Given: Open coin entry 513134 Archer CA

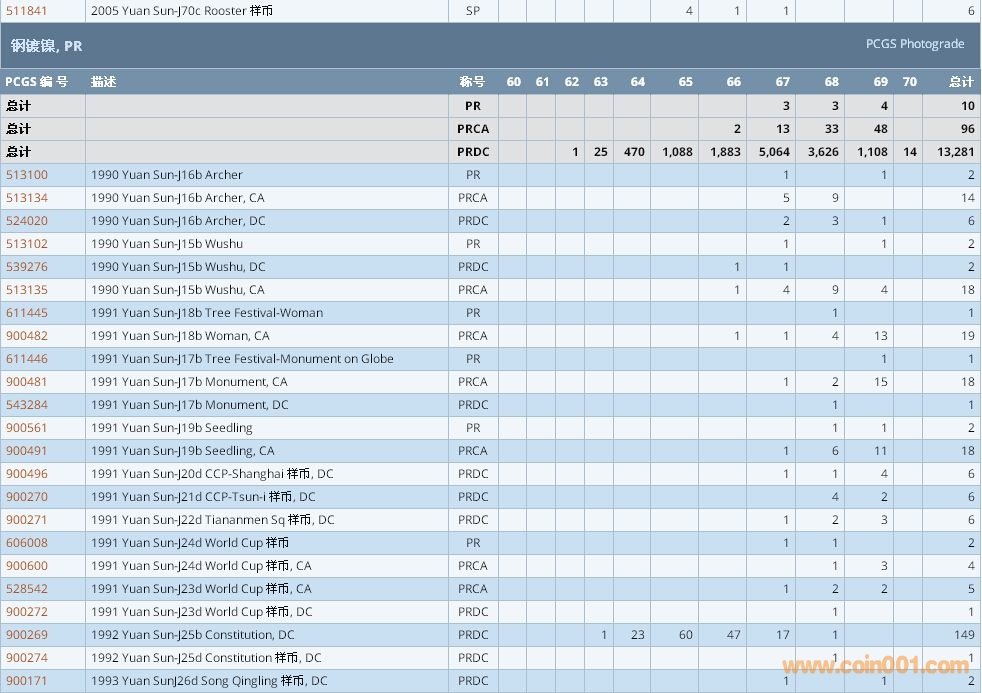Looking at the screenshot, I should 27,198.
